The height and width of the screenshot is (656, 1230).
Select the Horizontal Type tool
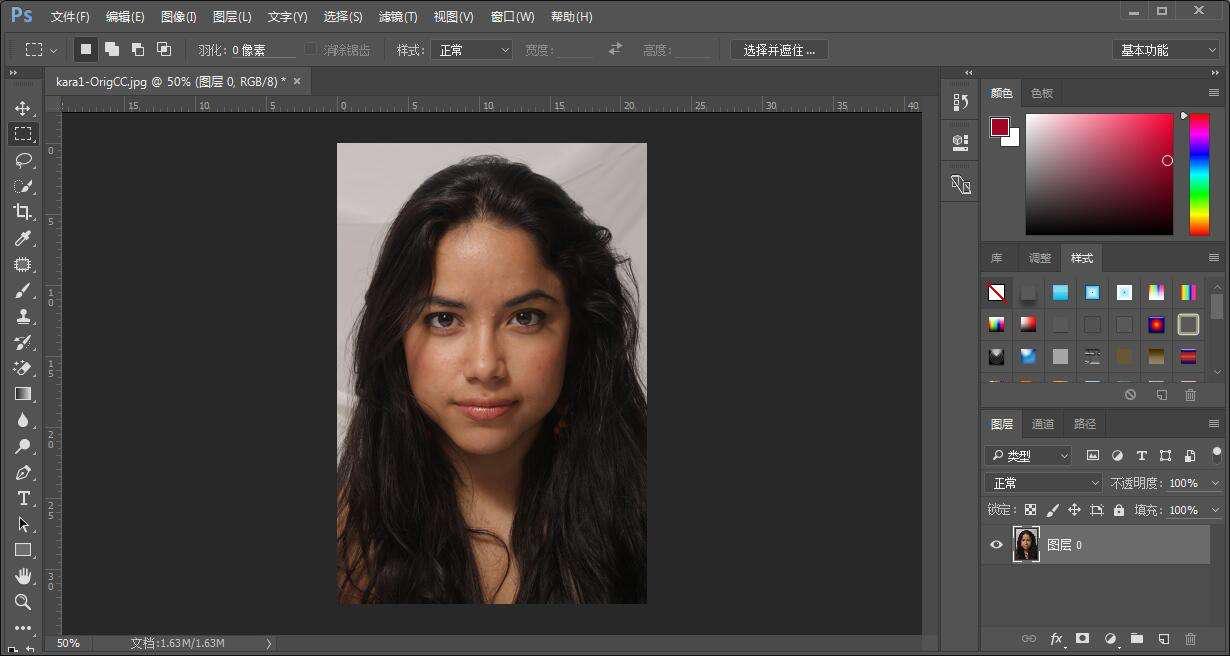pyautogui.click(x=24, y=498)
